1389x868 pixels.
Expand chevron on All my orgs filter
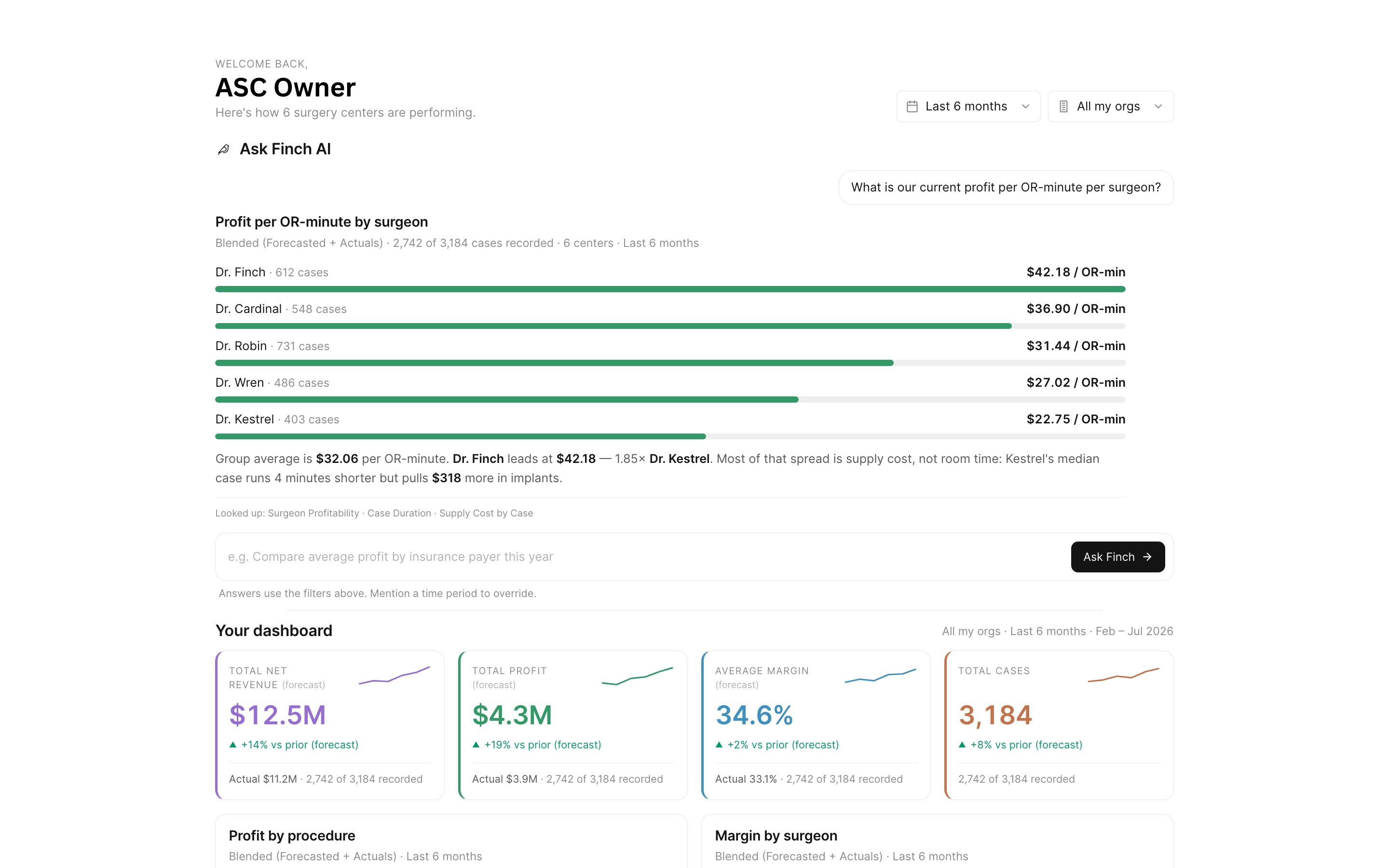click(1158, 106)
